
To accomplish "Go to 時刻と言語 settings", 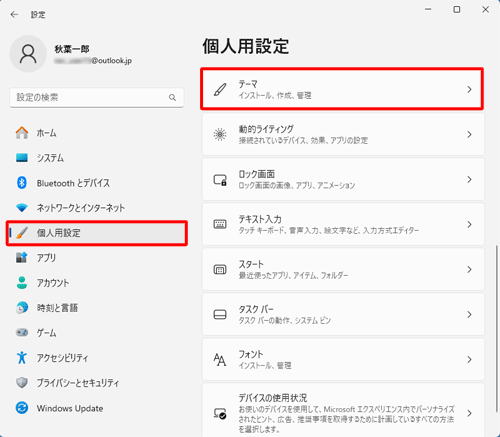I will (97, 308).
